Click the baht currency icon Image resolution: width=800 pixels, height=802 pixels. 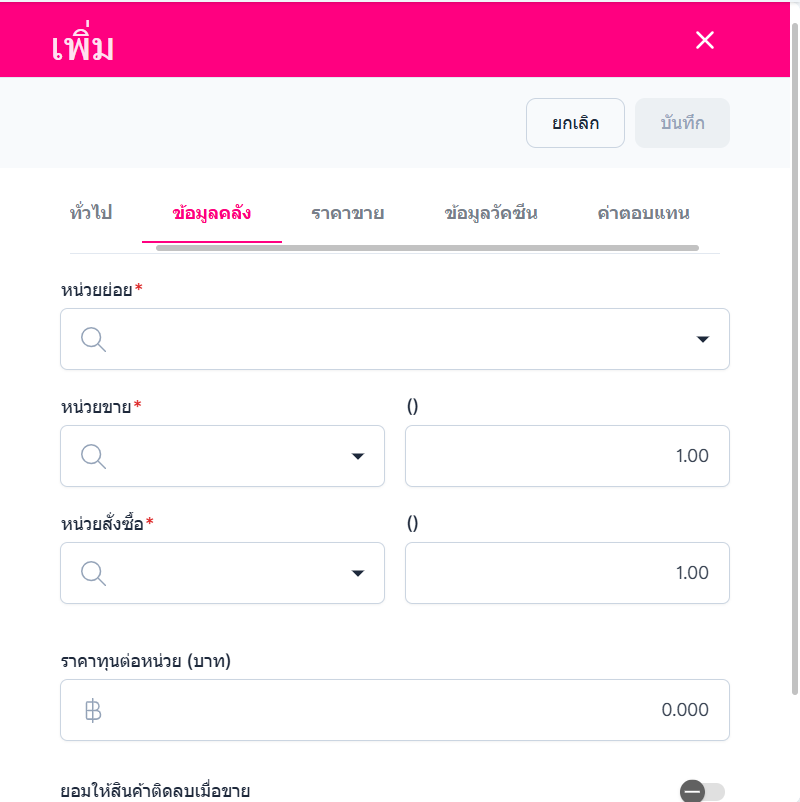(93, 710)
